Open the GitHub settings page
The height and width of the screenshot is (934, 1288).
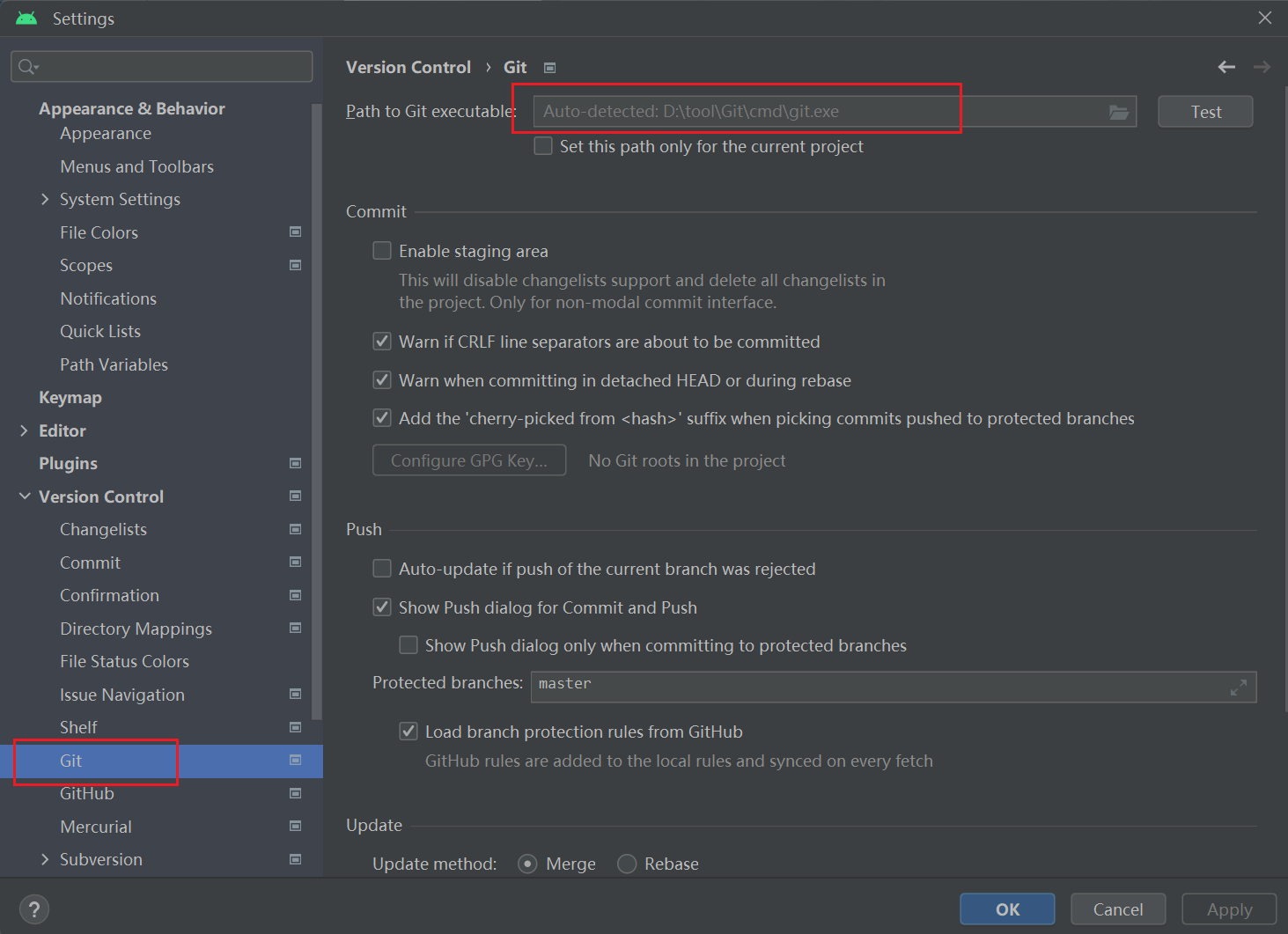tap(87, 793)
